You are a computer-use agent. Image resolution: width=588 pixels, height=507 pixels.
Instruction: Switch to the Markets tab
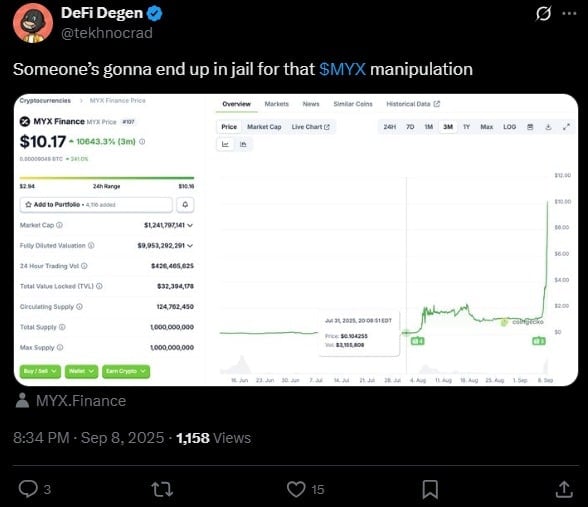(x=277, y=104)
